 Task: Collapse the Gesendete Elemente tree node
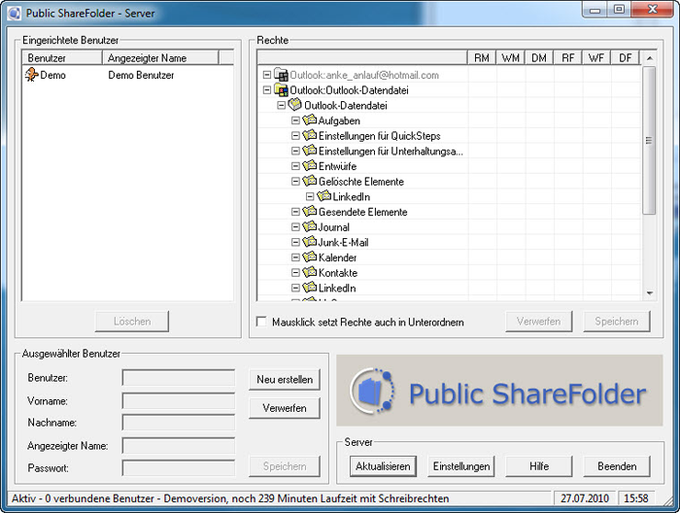295,212
